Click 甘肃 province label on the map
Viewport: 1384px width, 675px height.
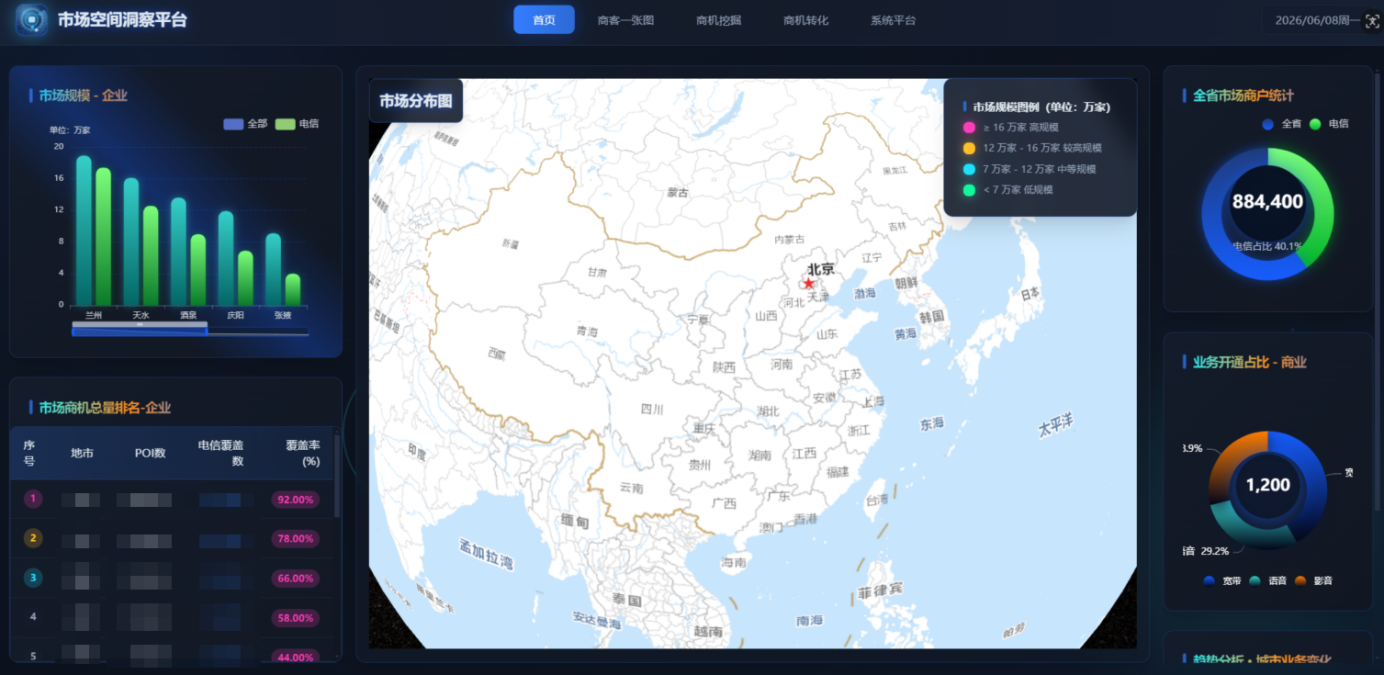coord(597,272)
